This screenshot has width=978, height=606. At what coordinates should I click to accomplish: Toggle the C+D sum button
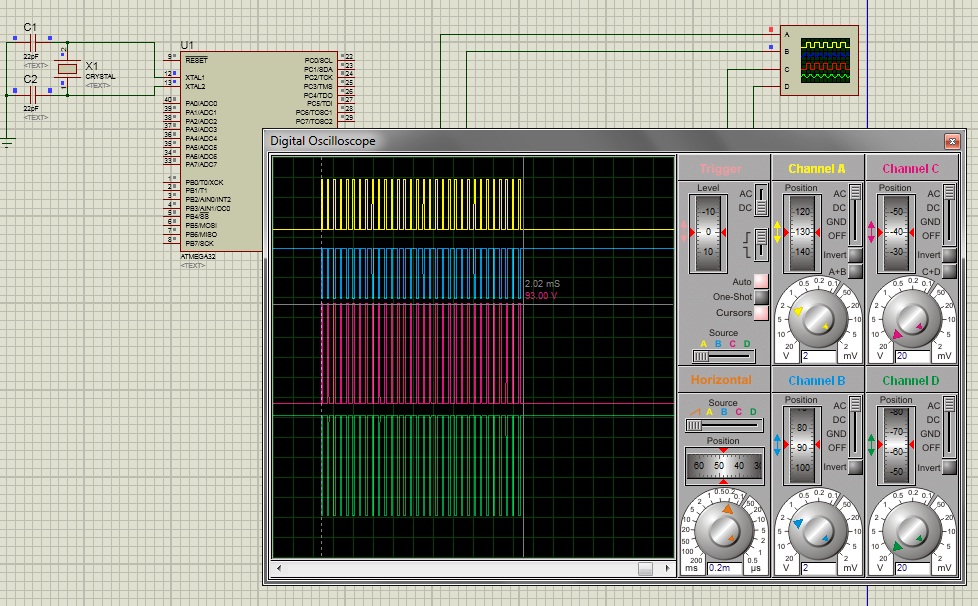coord(949,271)
